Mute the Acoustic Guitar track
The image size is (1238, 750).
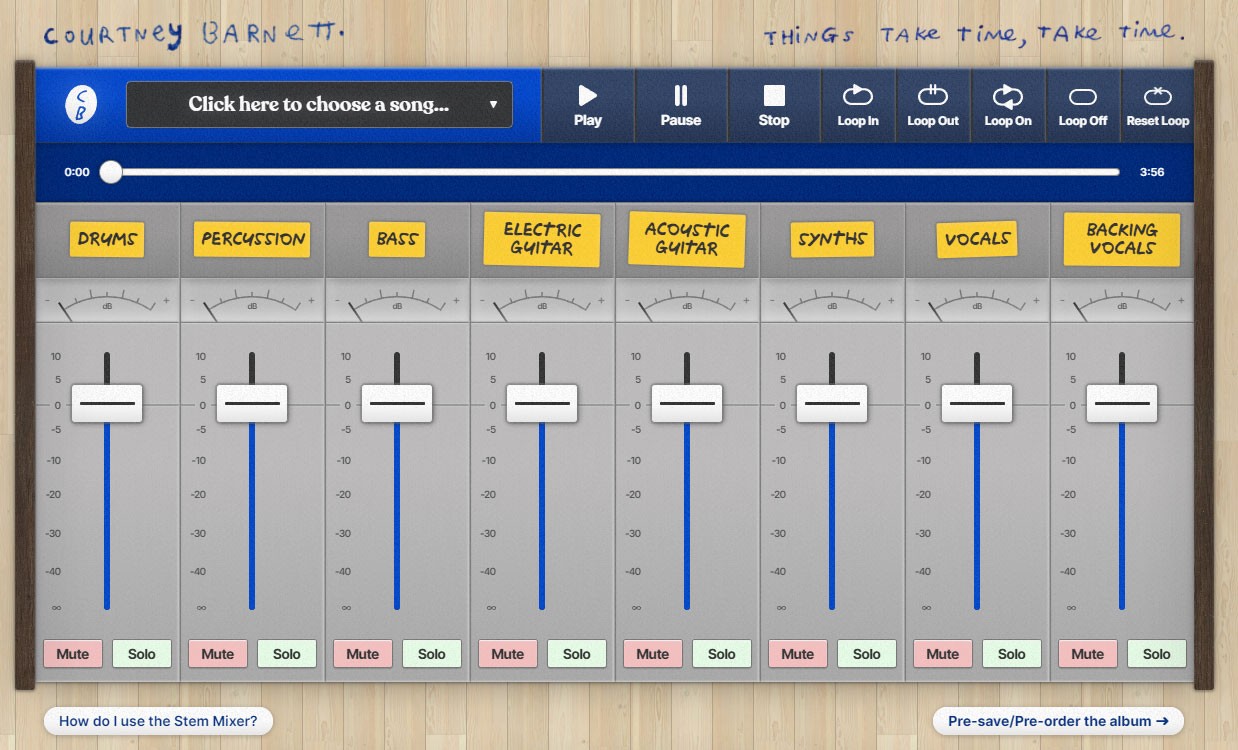(653, 654)
